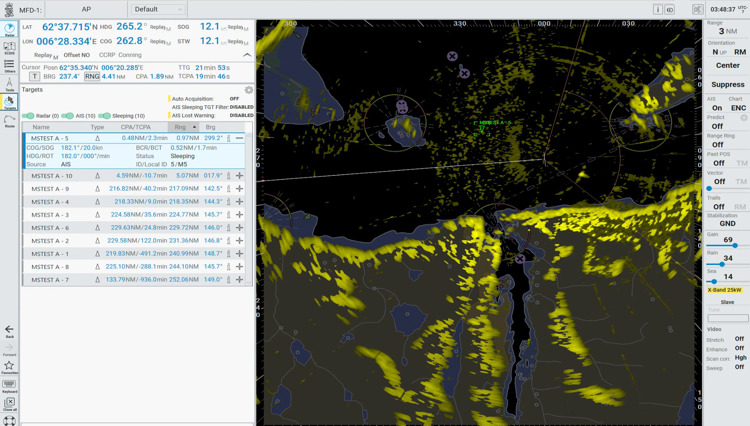Collapse the navigation data header chevron

[x=247, y=55]
